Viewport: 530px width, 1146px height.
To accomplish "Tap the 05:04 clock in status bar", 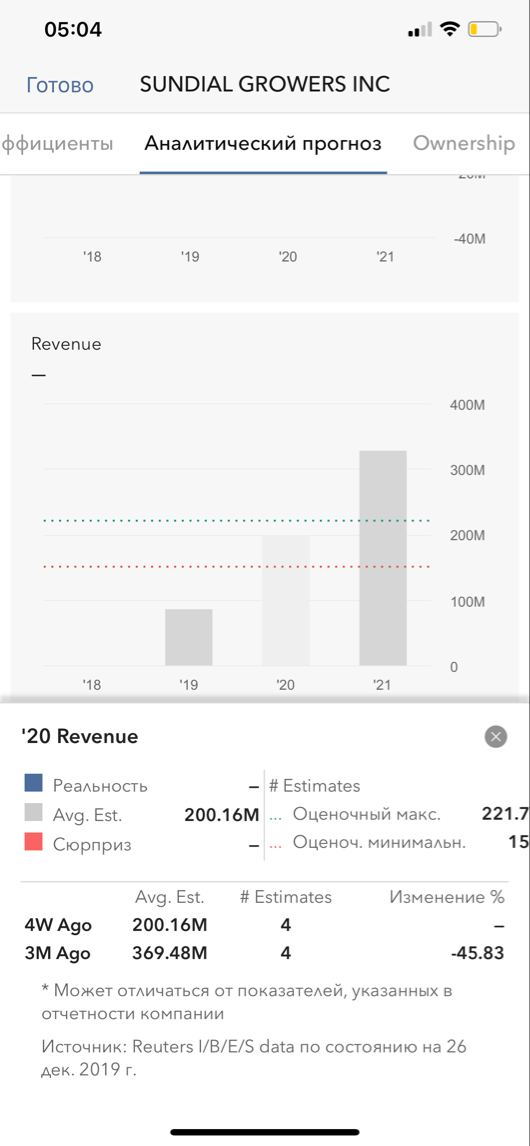I will click(73, 29).
